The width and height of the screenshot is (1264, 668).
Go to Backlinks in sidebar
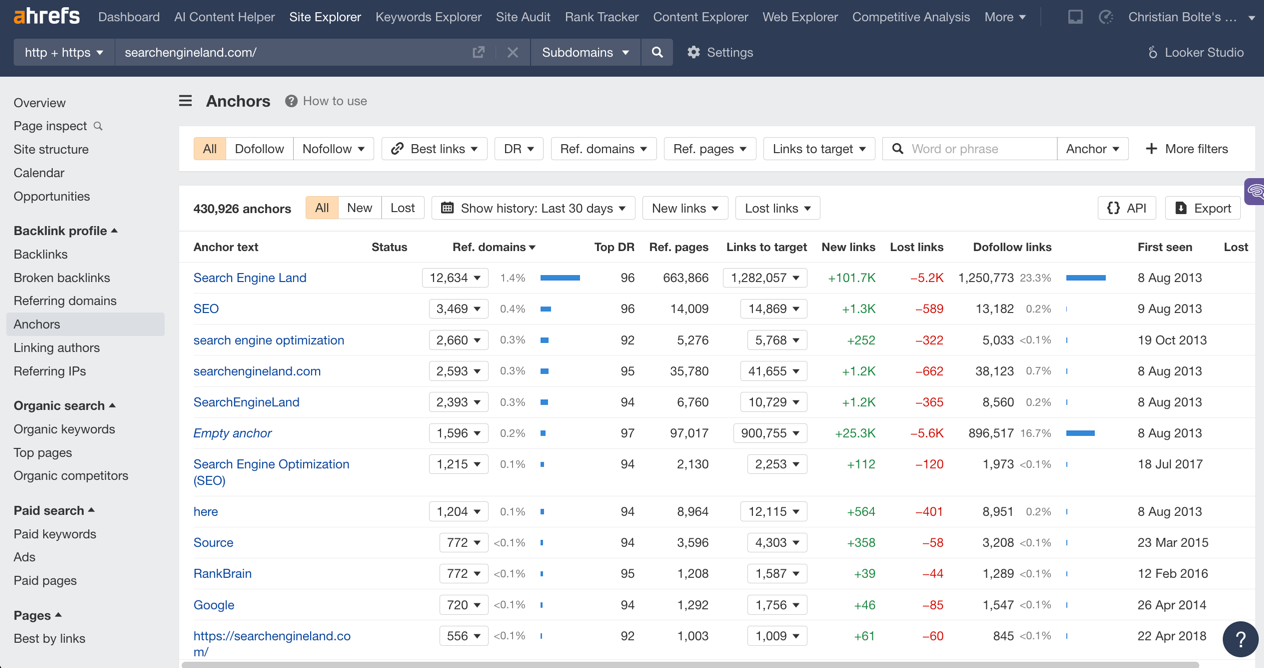click(40, 254)
